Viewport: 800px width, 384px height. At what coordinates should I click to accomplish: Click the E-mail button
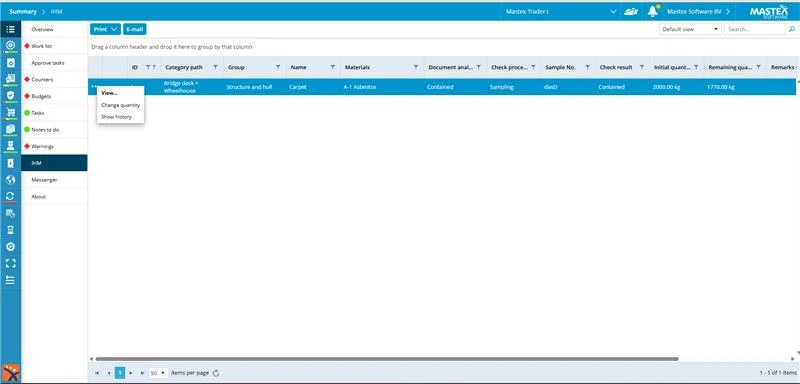point(135,29)
